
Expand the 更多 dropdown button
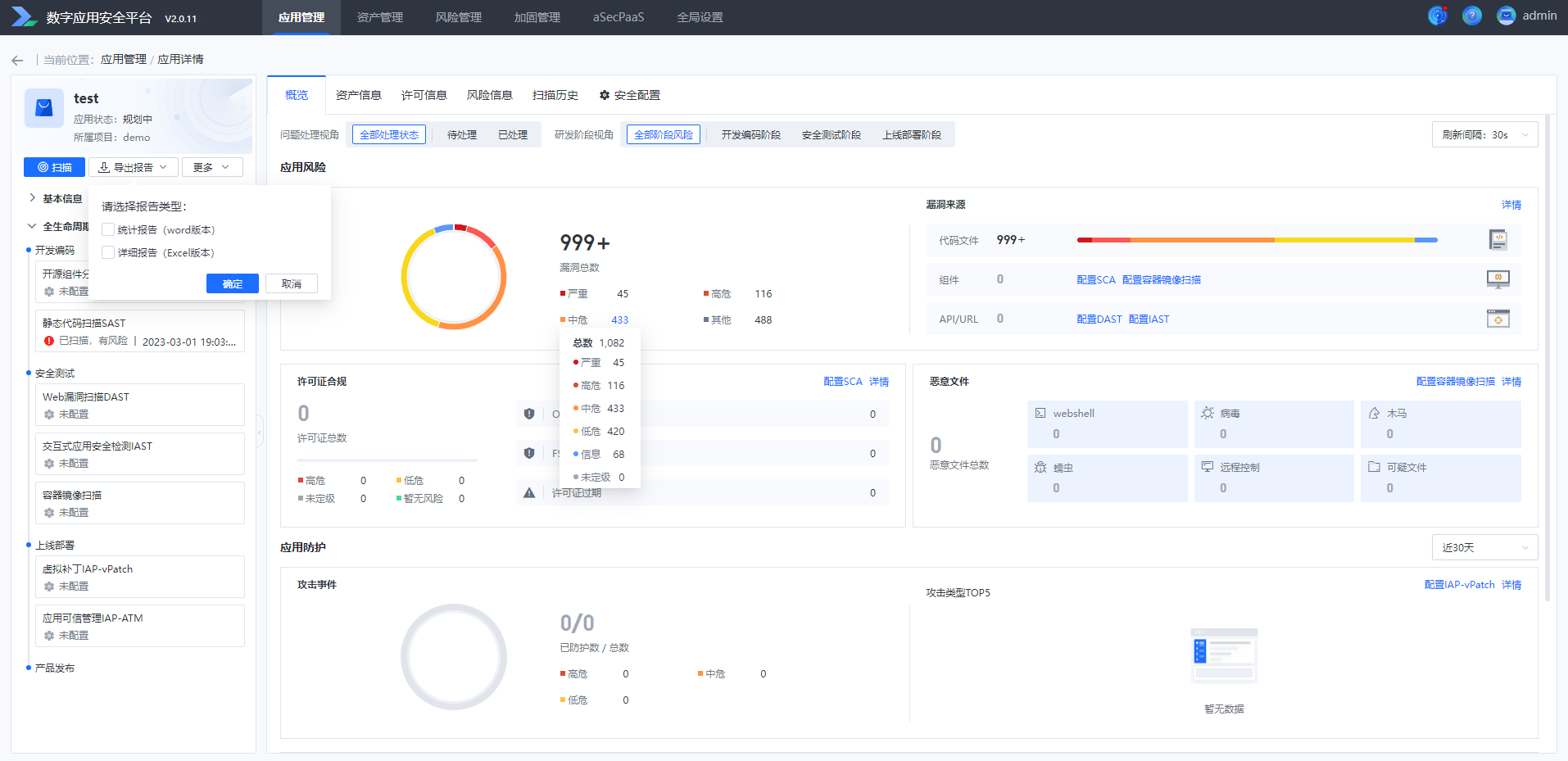coord(211,167)
